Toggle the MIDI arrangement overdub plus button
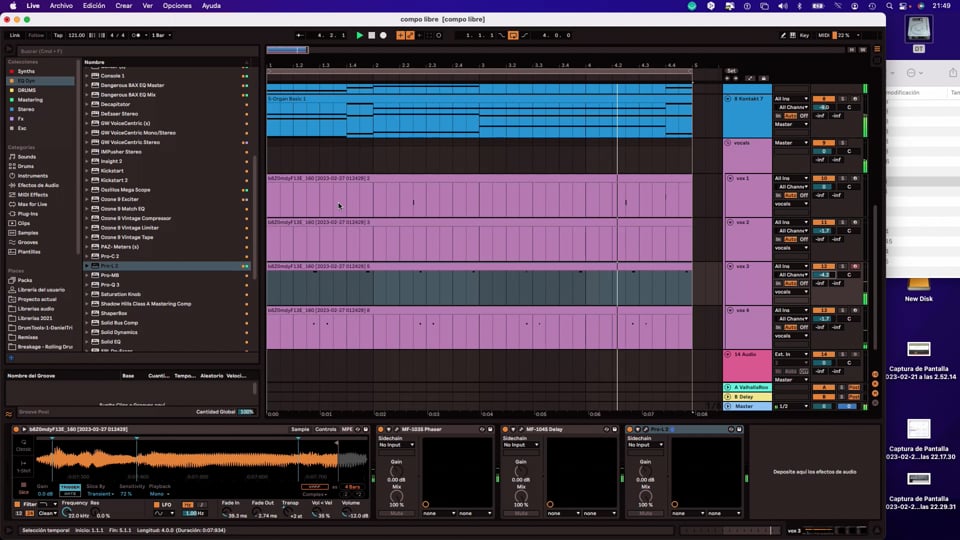960x540 pixels. pyautogui.click(x=400, y=36)
